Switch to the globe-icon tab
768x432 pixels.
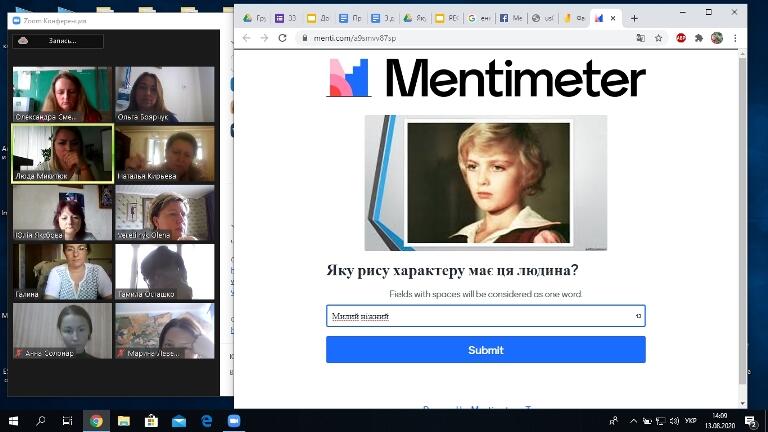coord(542,18)
